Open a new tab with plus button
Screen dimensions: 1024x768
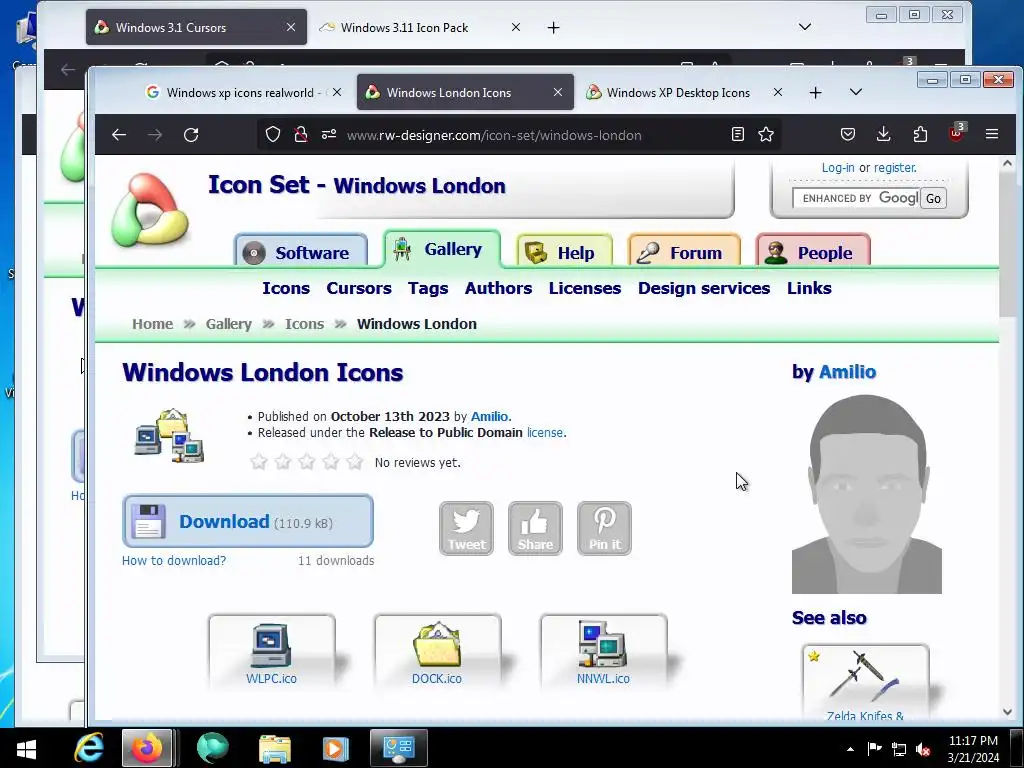tap(815, 93)
